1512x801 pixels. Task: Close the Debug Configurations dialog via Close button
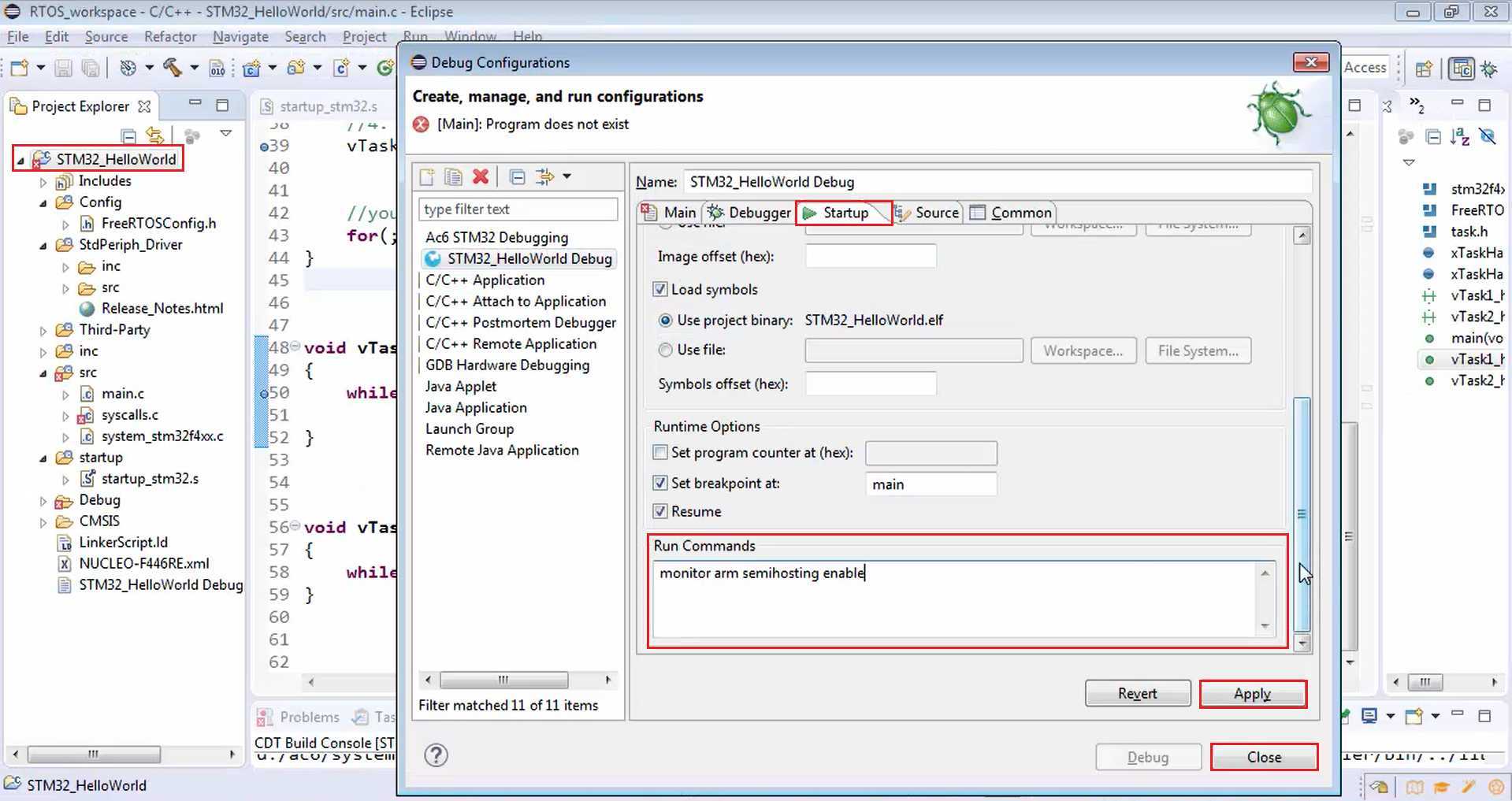point(1264,757)
